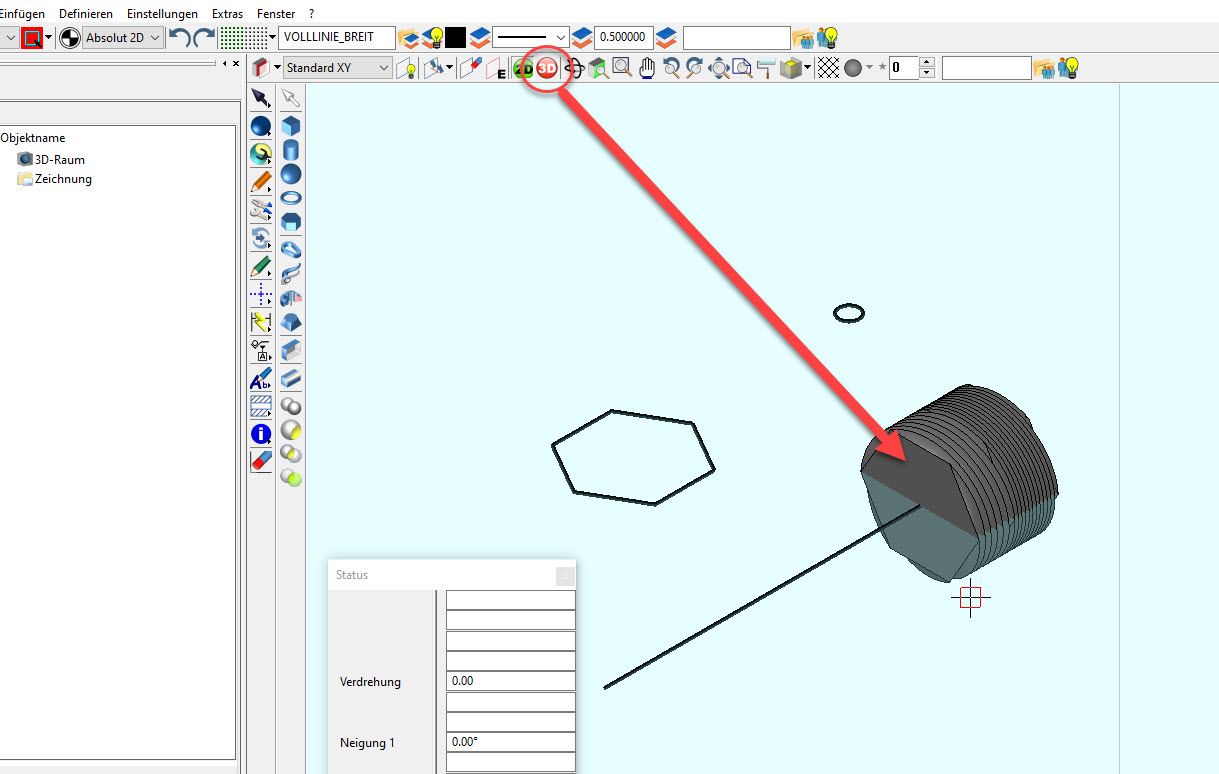Open the Standard XY plane dropdown
1219x774 pixels.
point(338,68)
